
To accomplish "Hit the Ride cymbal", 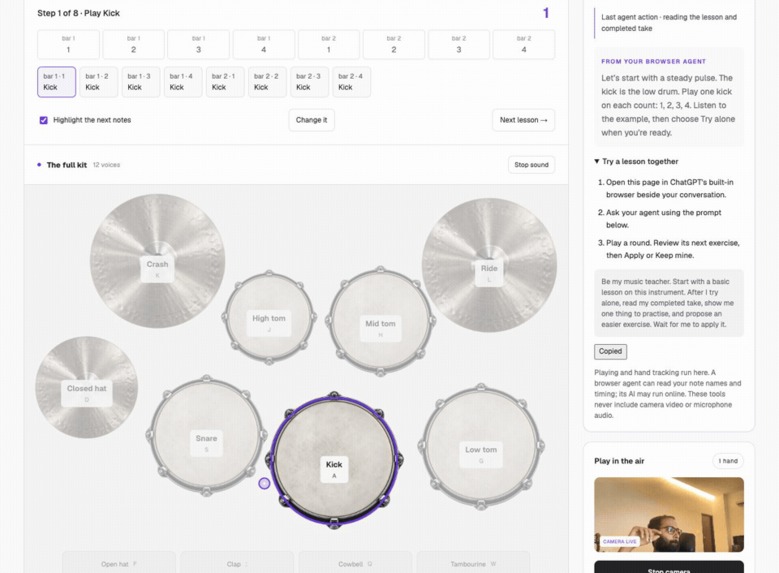I will click(x=489, y=265).
